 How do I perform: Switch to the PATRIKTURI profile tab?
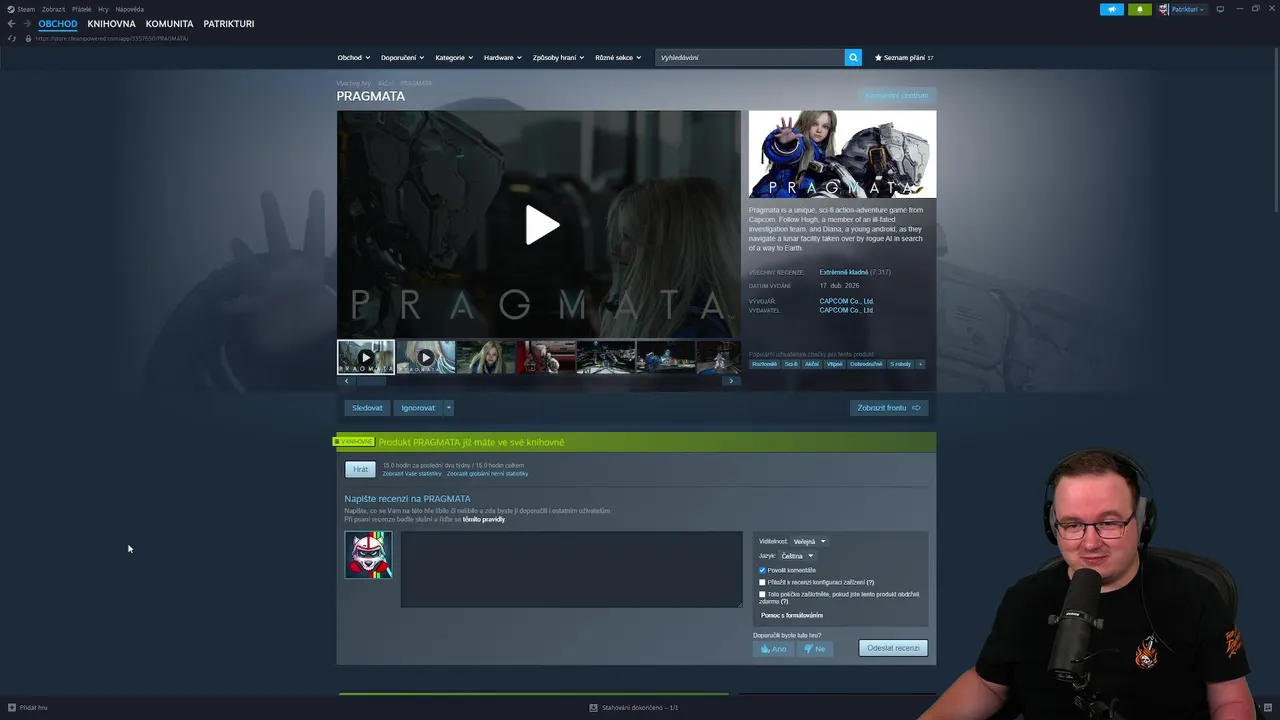coord(229,24)
